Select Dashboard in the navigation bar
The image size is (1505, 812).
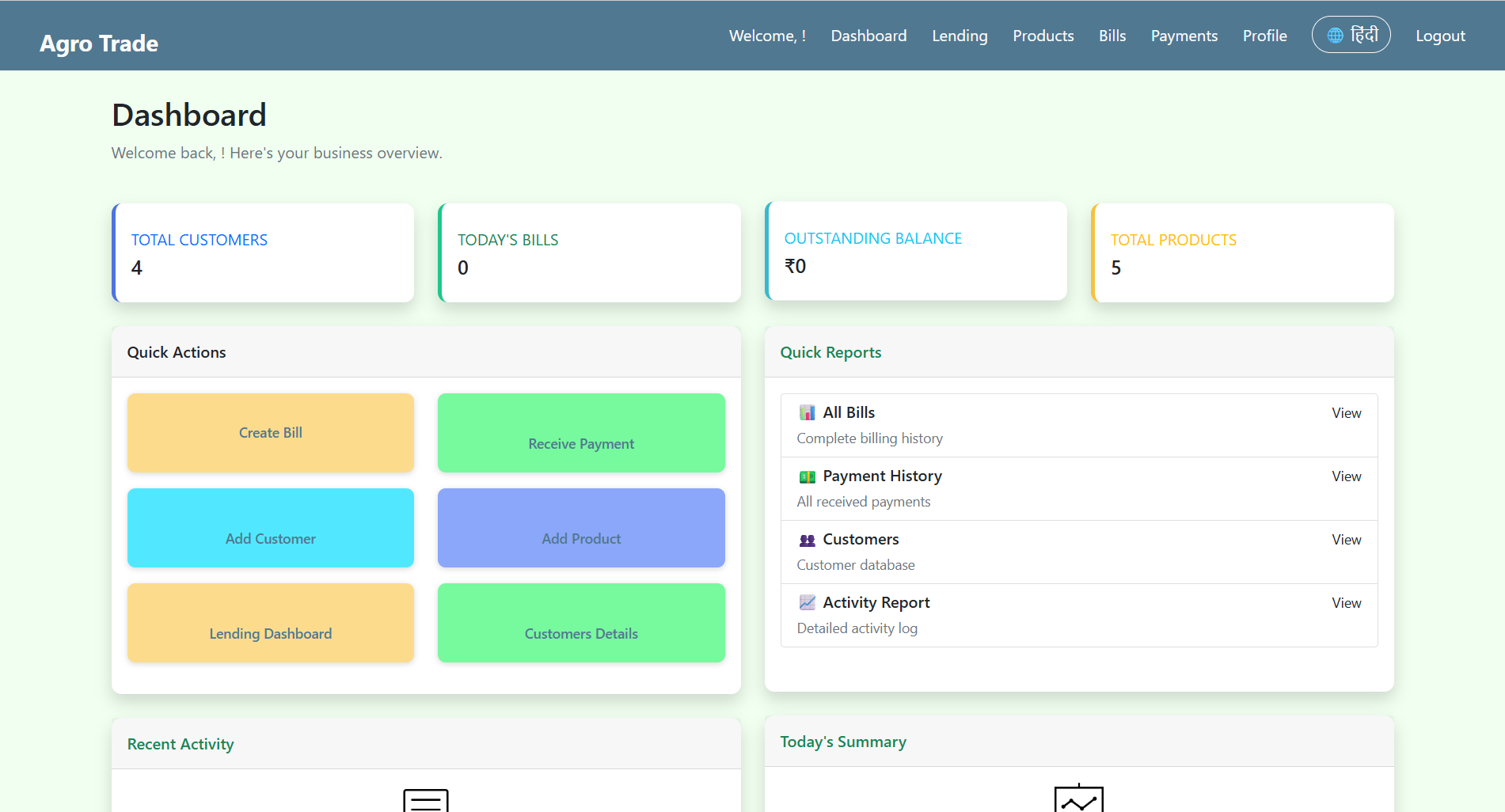click(x=868, y=36)
